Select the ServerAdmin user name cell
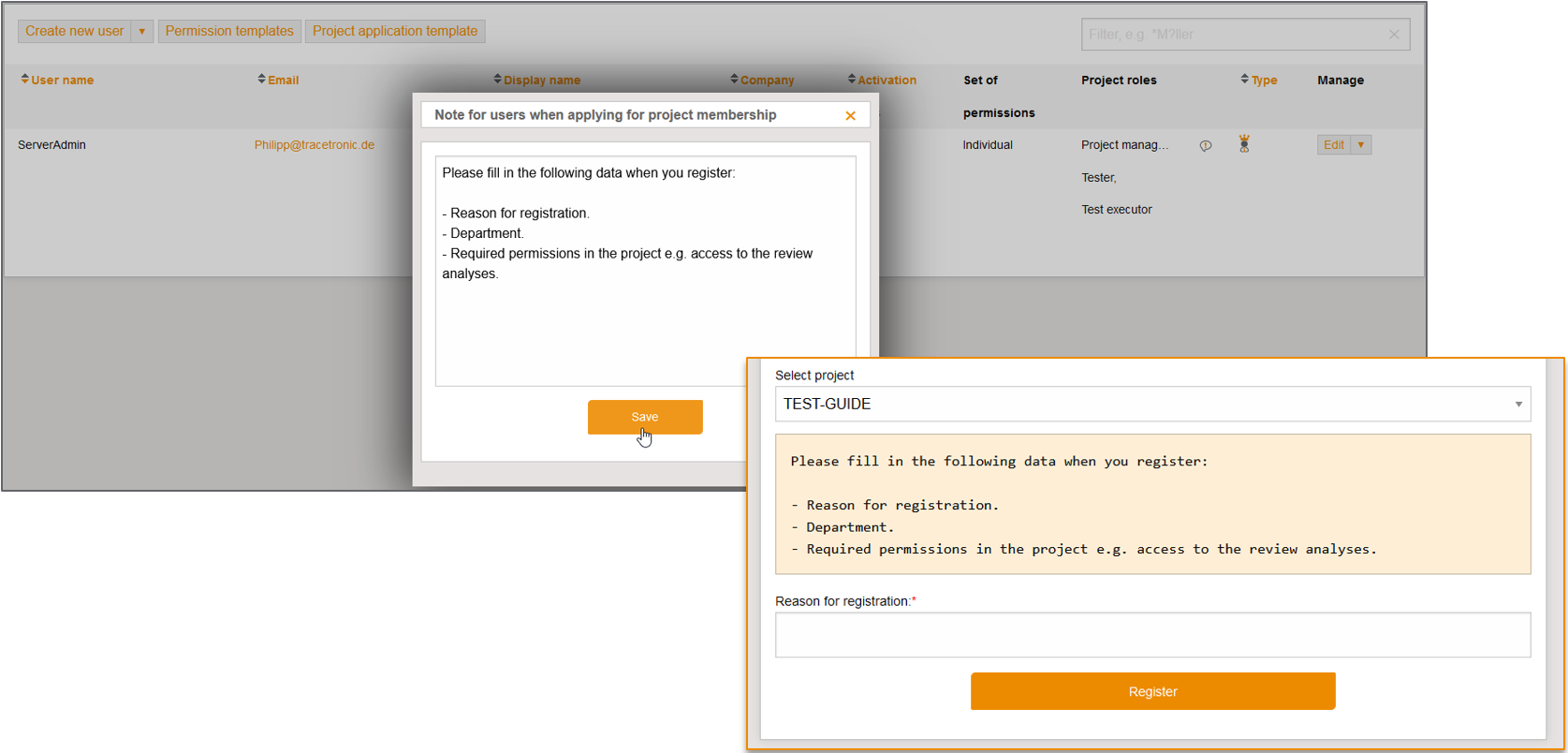Viewport: 1568px width, 753px height. [51, 145]
